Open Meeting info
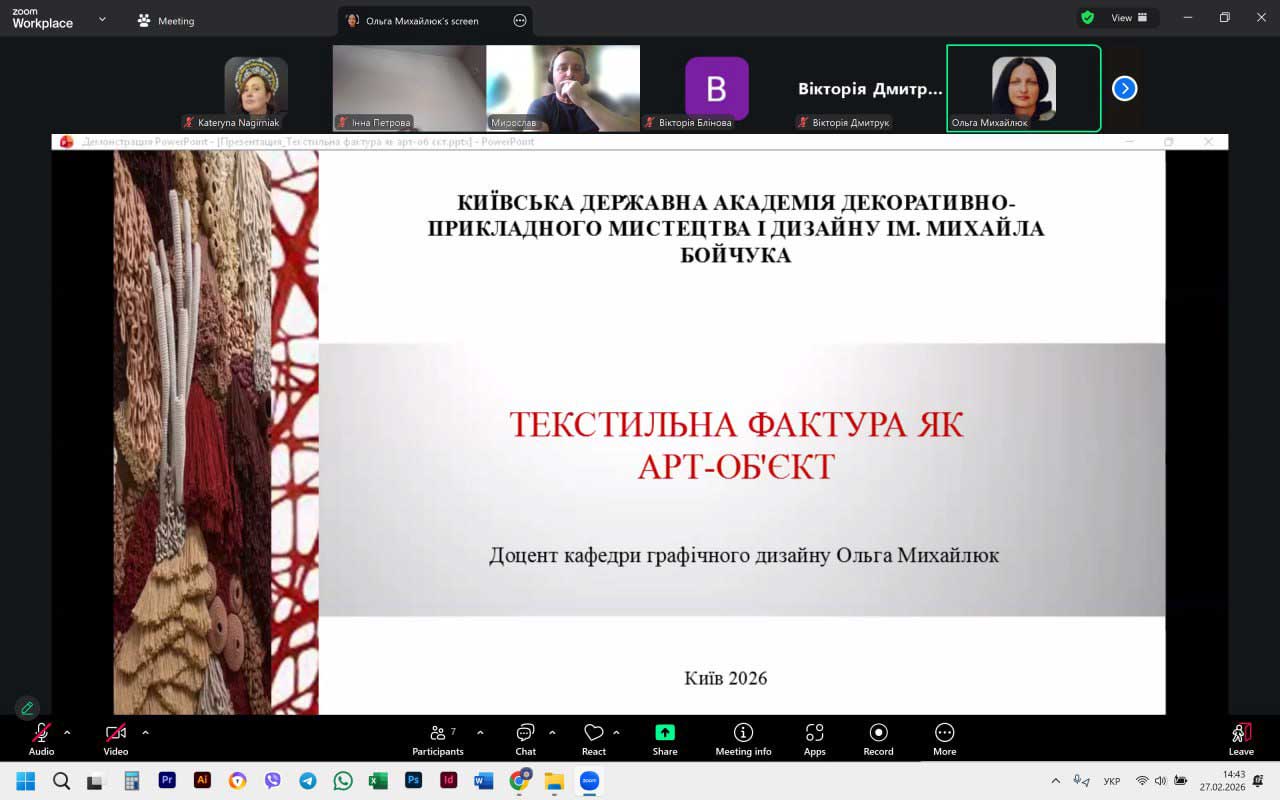Viewport: 1280px width, 800px height. click(x=743, y=740)
